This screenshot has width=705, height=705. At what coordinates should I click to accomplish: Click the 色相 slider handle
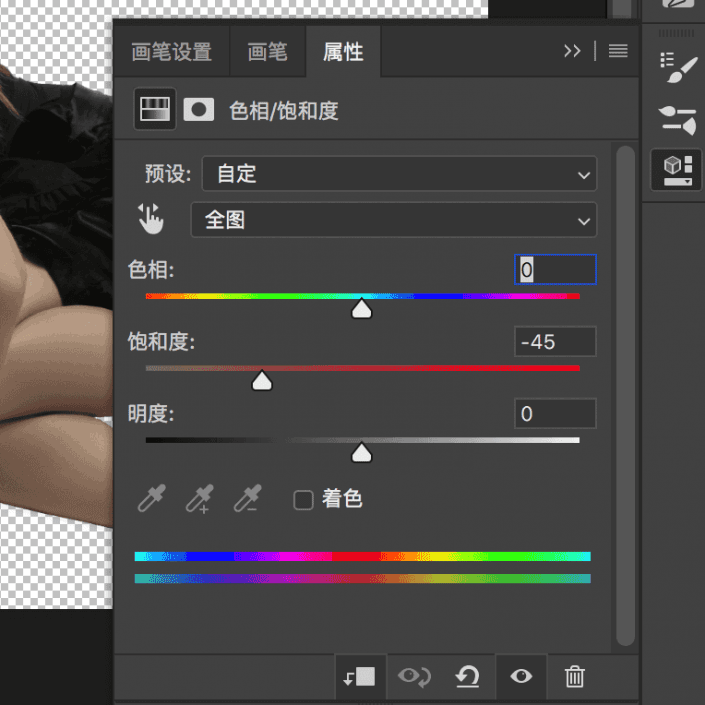tap(361, 308)
